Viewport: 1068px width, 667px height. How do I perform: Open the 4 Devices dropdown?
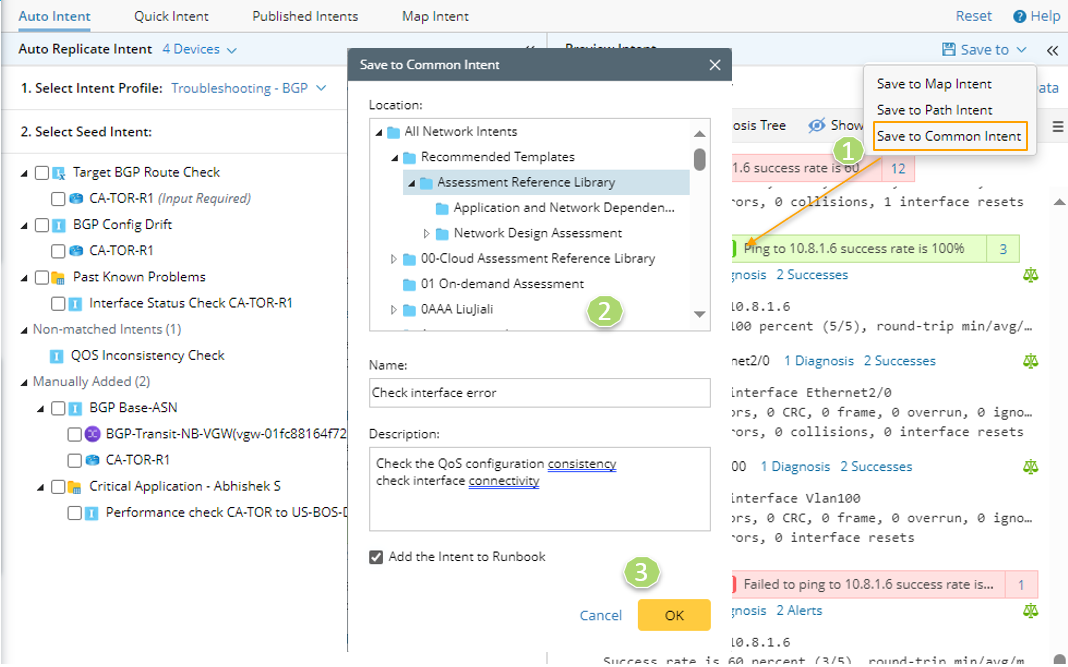[x=199, y=49]
